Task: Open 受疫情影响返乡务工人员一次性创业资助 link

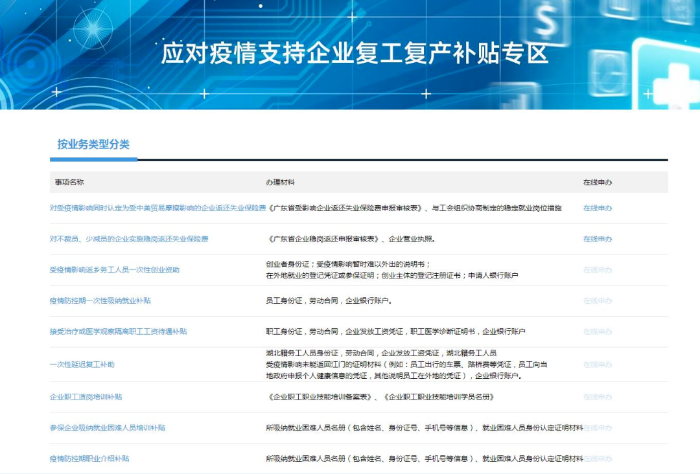Action: 114,270
